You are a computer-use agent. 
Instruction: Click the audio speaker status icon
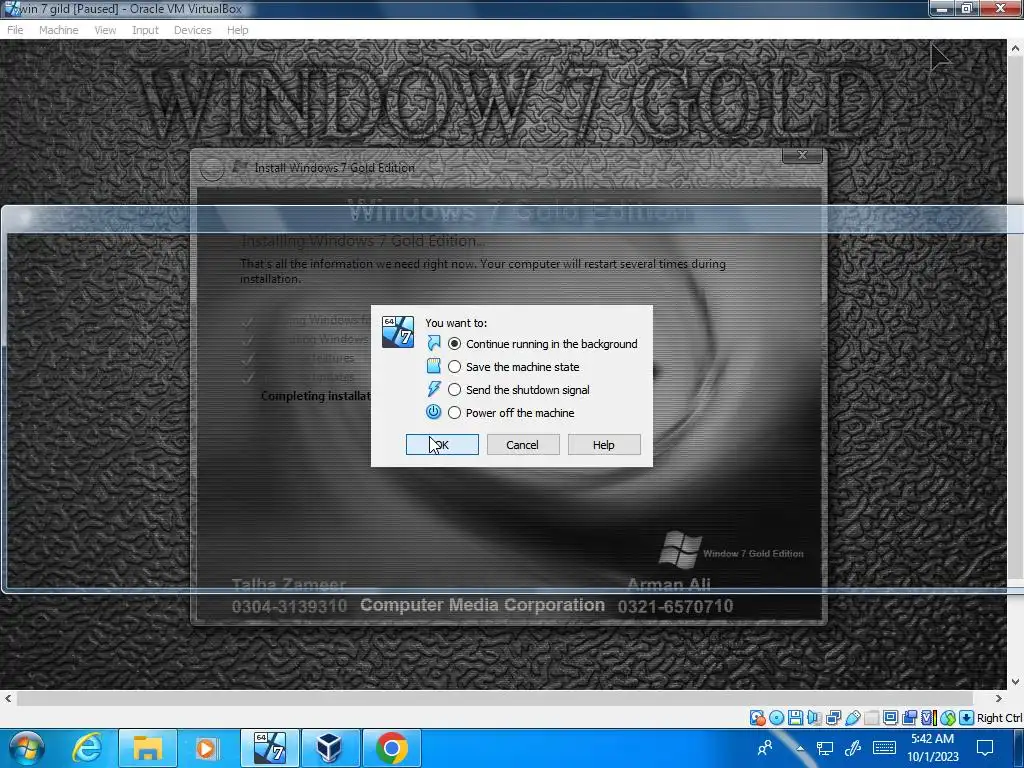(x=814, y=718)
